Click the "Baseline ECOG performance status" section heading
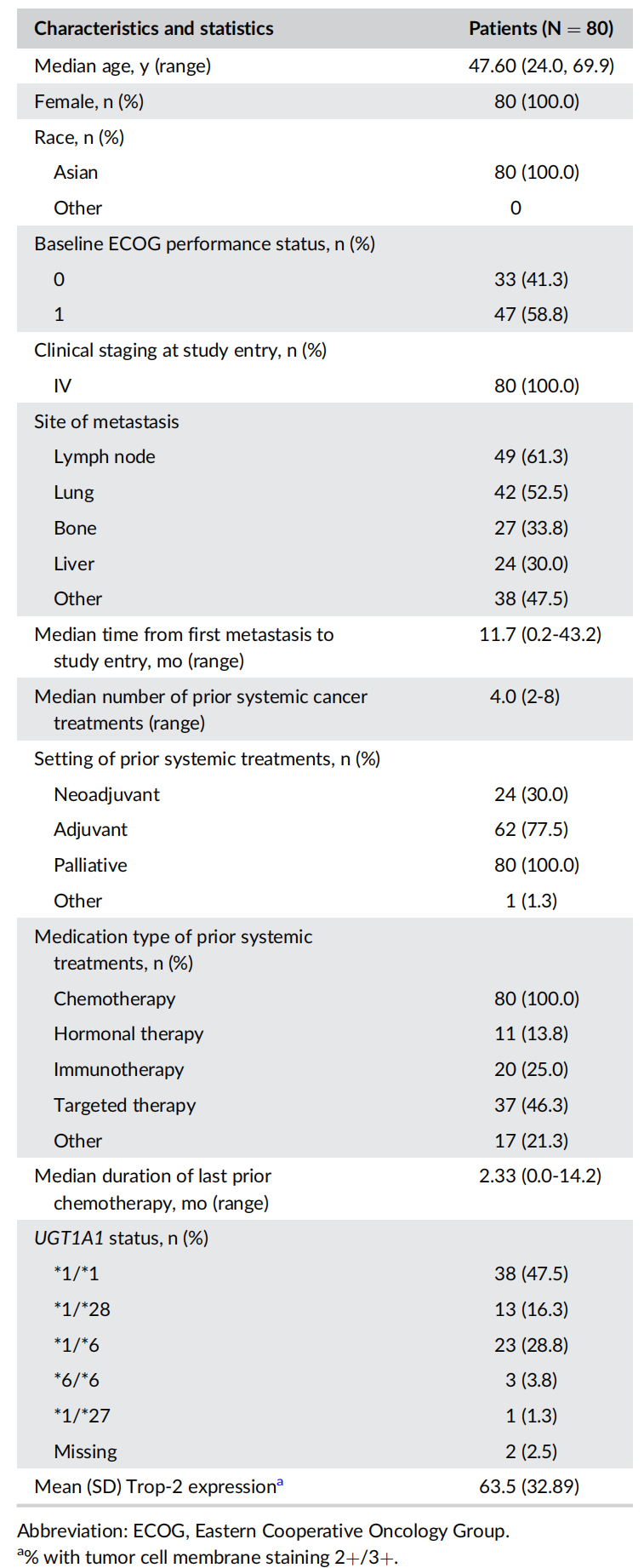The height and width of the screenshot is (1568, 644). pos(204,243)
